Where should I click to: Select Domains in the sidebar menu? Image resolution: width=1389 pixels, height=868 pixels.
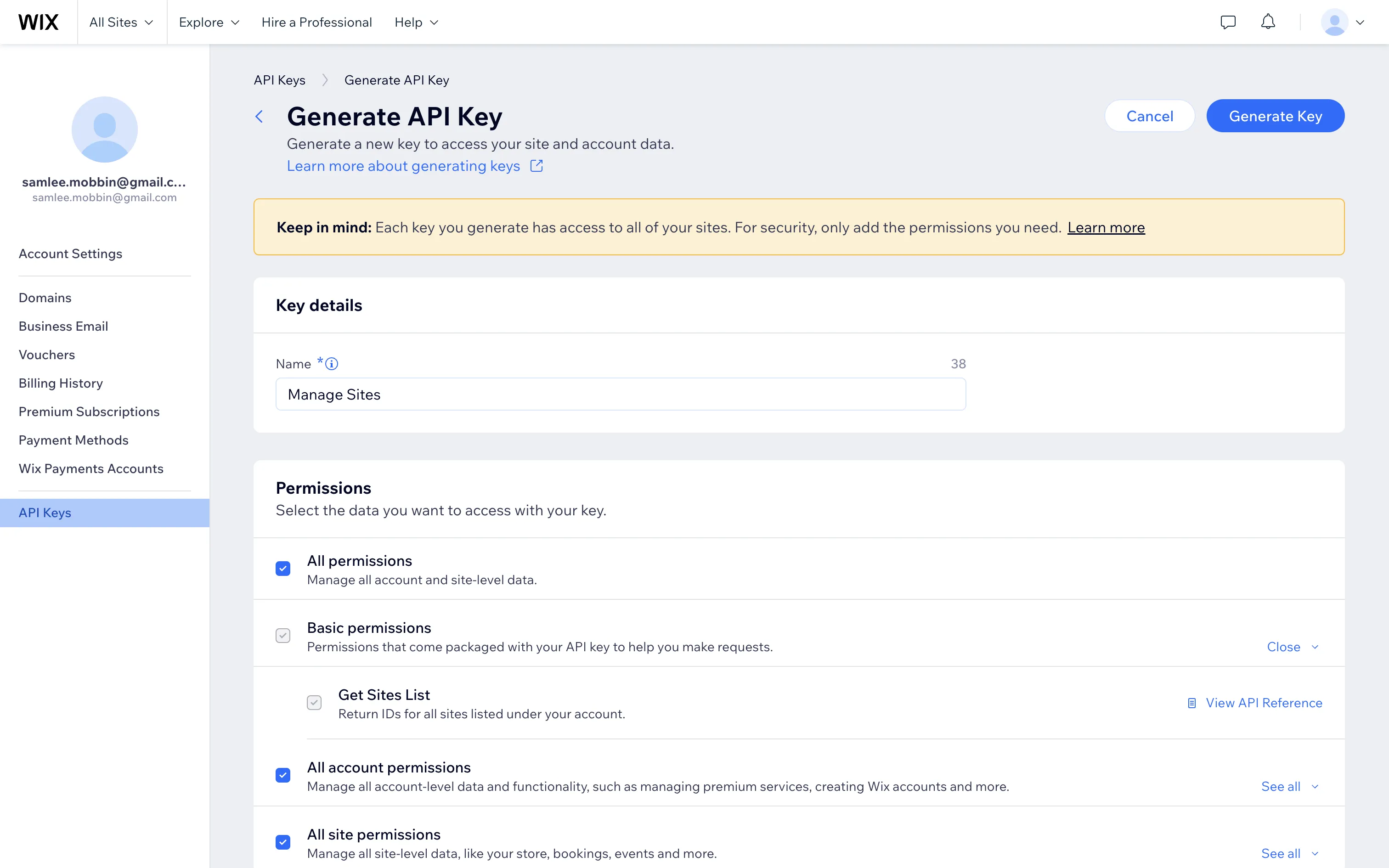click(45, 298)
